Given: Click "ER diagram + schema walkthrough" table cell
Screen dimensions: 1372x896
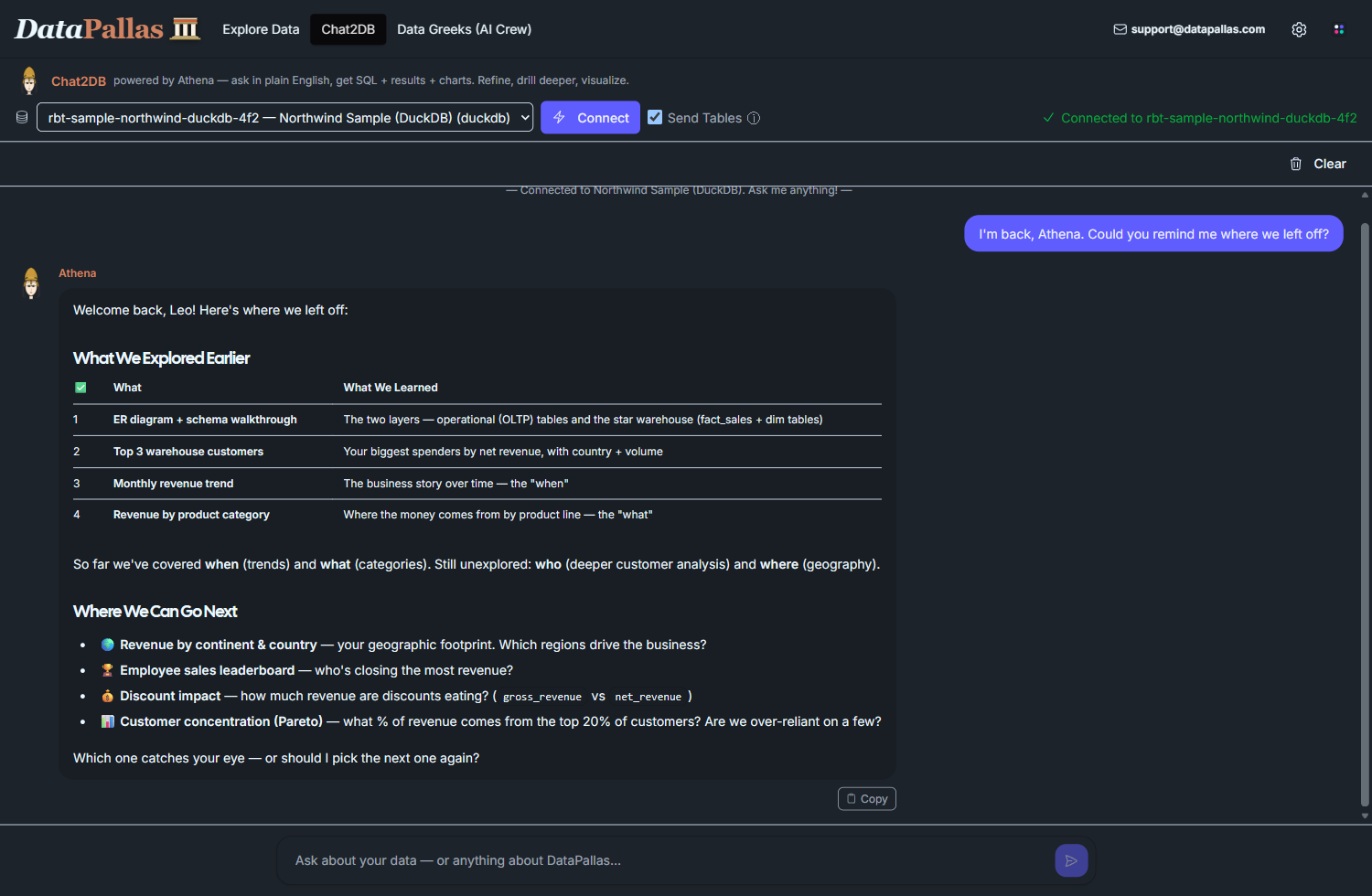Looking at the screenshot, I should pyautogui.click(x=205, y=420).
